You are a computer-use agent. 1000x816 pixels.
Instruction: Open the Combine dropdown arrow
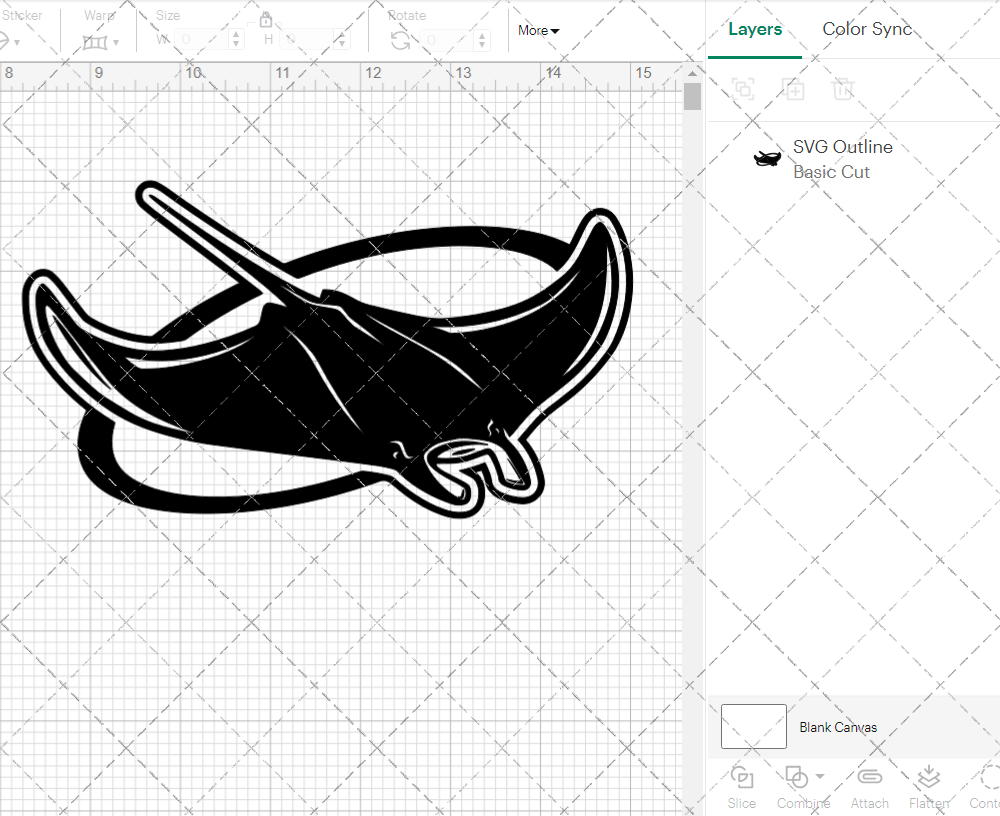click(x=820, y=777)
